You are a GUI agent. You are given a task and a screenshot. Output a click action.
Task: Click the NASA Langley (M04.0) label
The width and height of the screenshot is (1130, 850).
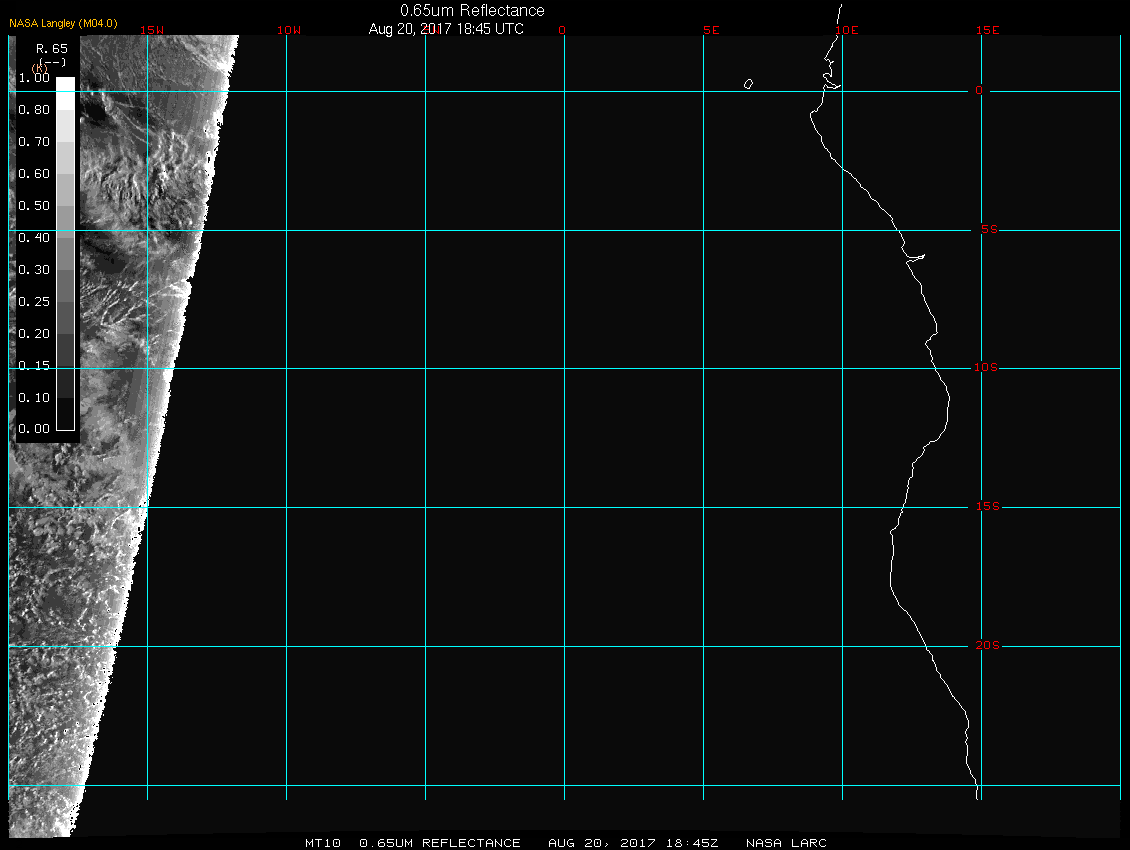coord(63,22)
